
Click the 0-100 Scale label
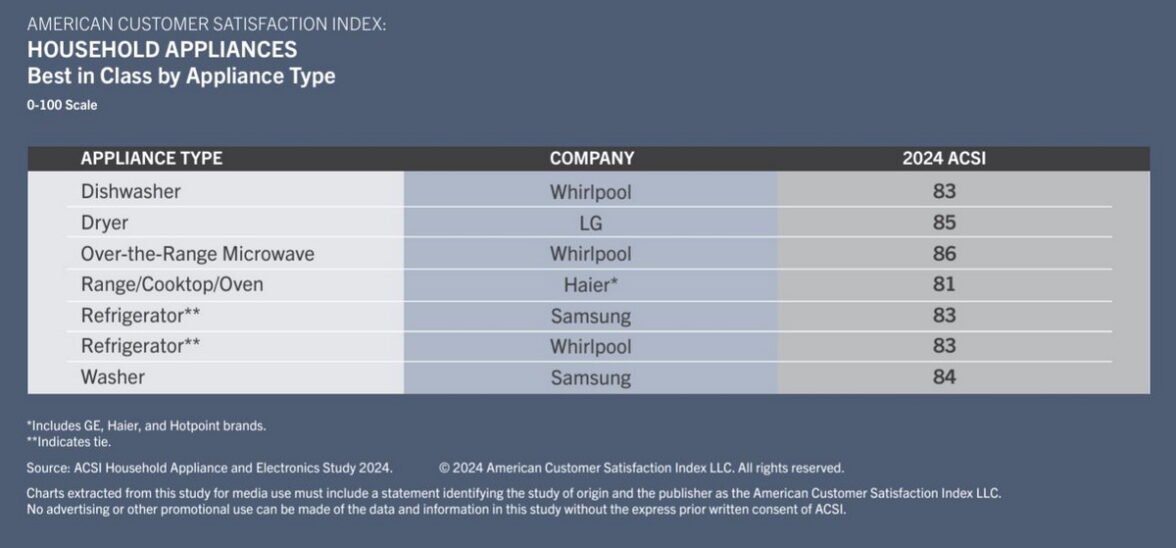pyautogui.click(x=62, y=105)
